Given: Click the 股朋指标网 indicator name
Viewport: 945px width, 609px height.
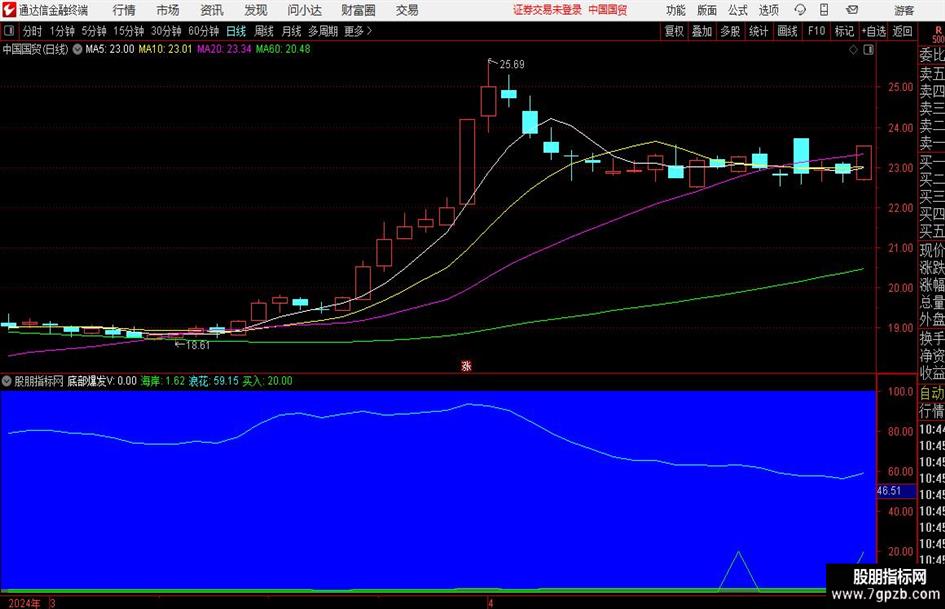Looking at the screenshot, I should pos(39,381).
